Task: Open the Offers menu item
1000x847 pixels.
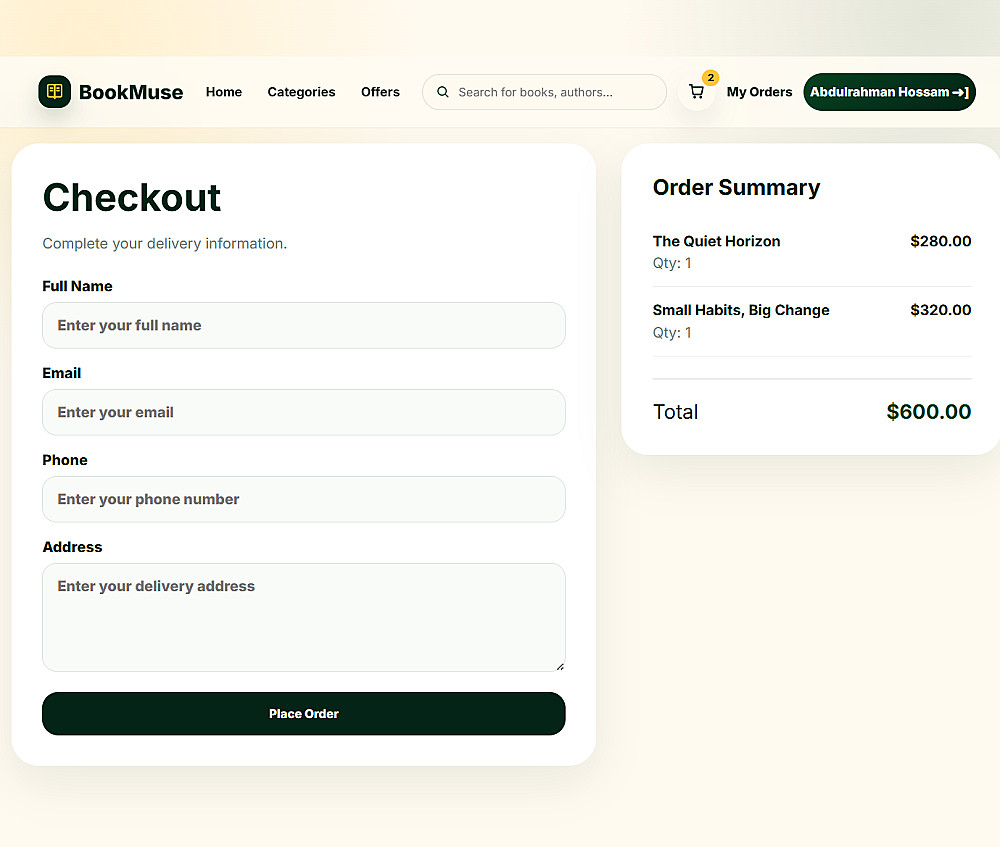Action: tap(380, 92)
